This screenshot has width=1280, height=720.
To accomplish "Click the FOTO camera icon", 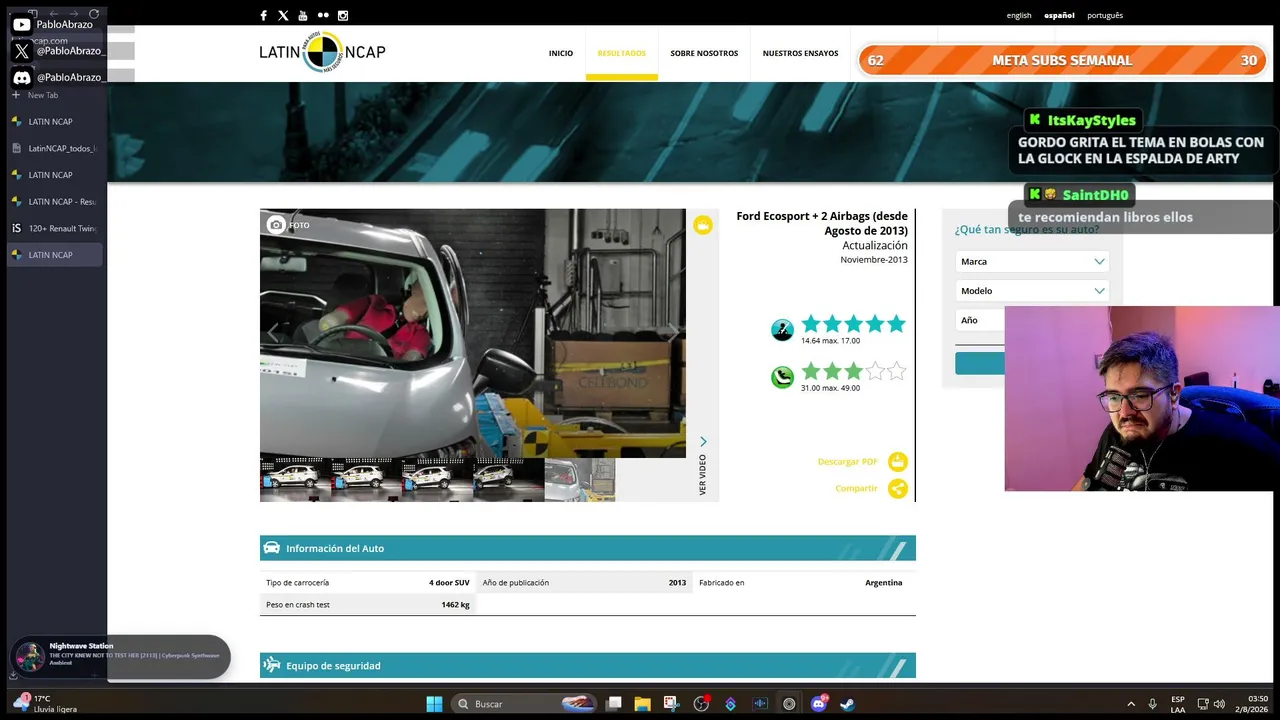I will (276, 225).
